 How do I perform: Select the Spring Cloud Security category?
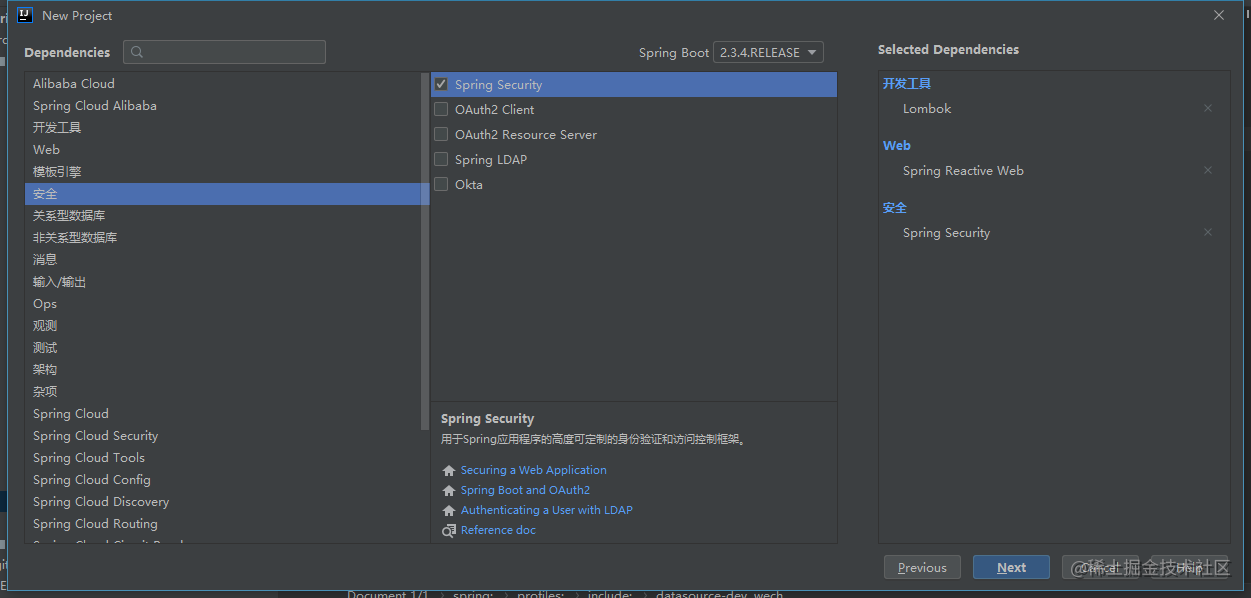point(95,436)
